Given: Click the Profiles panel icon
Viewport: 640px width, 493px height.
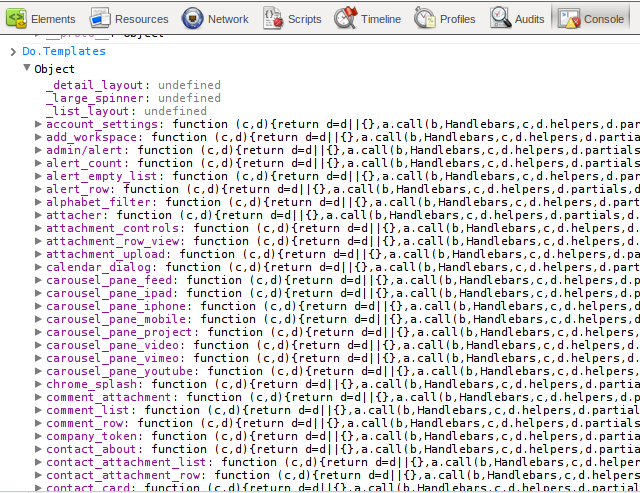Looking at the screenshot, I should click(425, 18).
